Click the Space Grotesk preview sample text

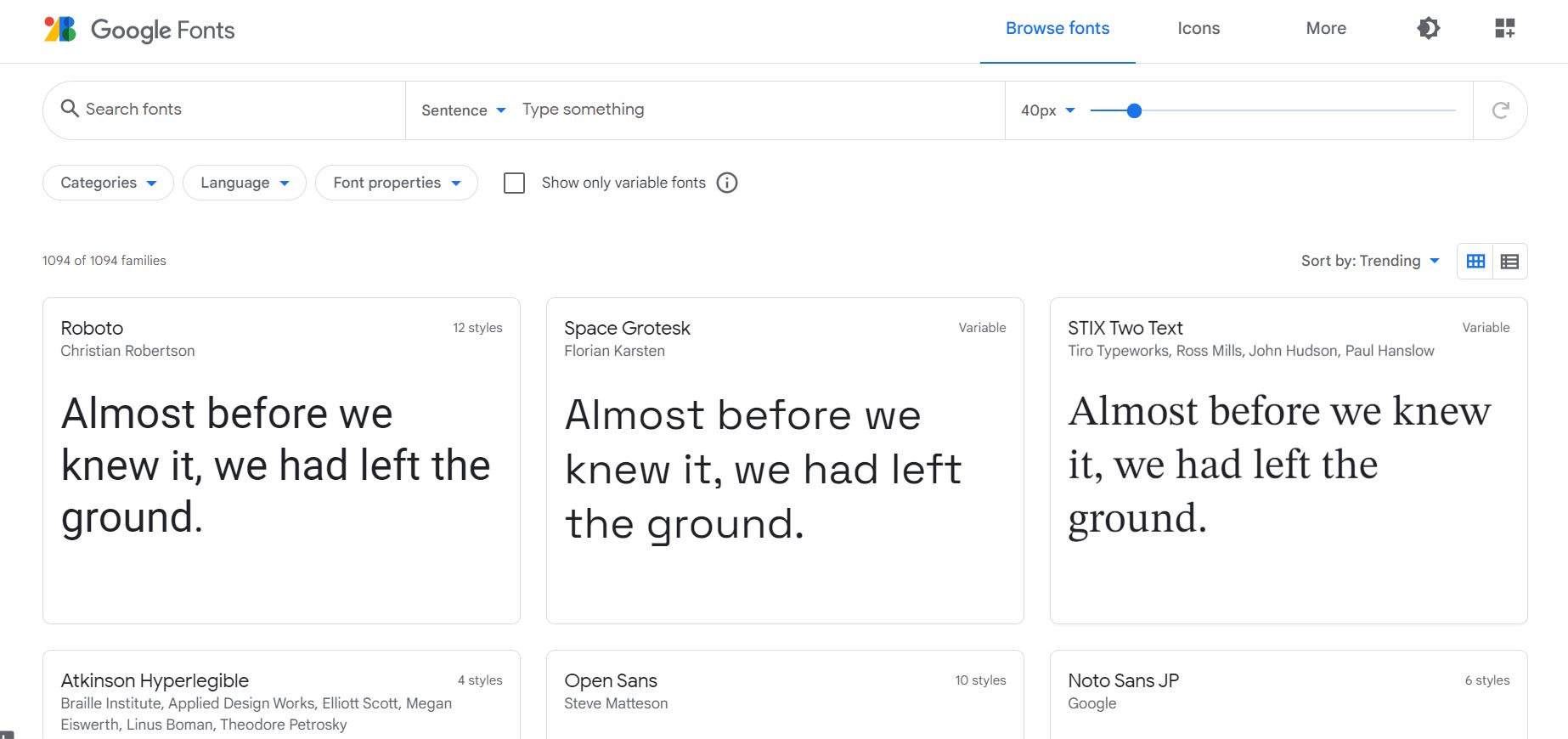(763, 469)
